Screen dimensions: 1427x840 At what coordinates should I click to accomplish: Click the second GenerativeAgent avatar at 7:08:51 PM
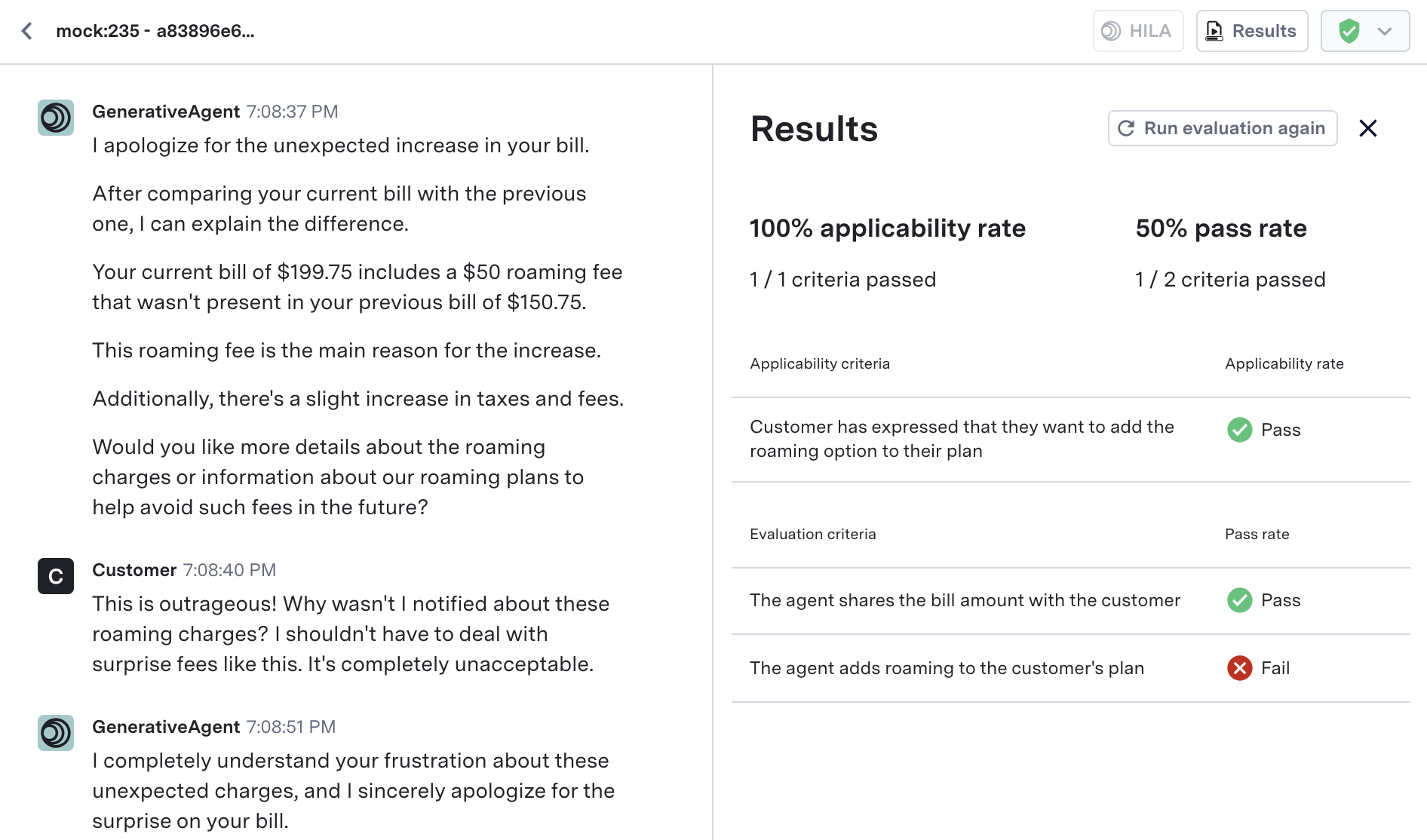click(56, 733)
